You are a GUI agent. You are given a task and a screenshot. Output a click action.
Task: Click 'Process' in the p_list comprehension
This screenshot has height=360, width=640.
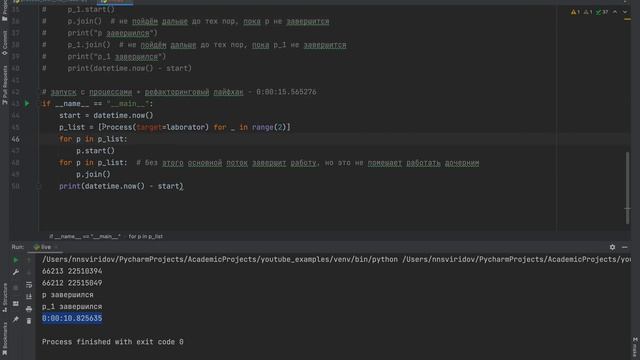point(117,127)
